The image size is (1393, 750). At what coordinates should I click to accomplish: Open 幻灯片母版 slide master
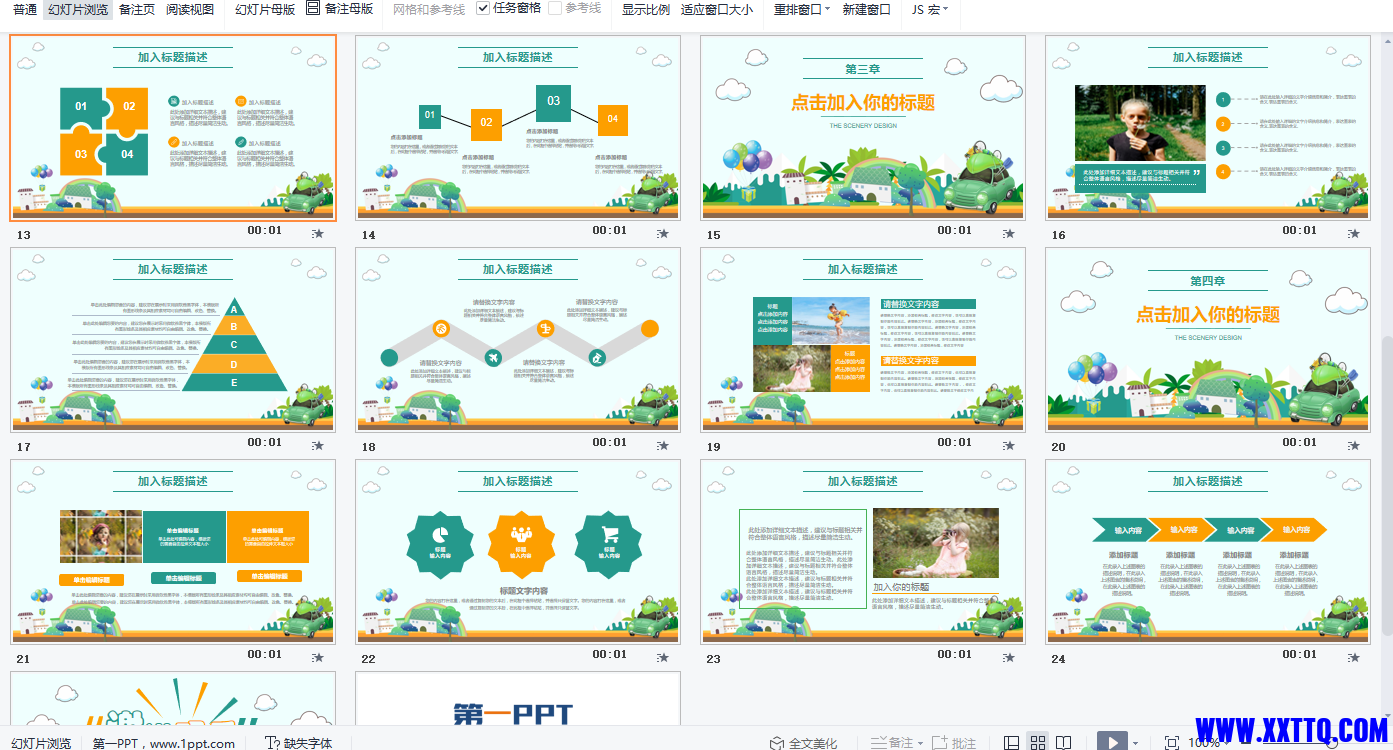(265, 9)
